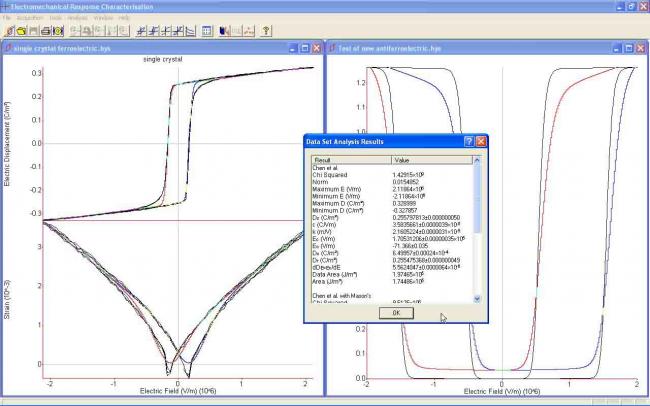This screenshot has height=406, width=650.
Task: Click the dialog's blue question mark help icon
Action: [x=469, y=142]
